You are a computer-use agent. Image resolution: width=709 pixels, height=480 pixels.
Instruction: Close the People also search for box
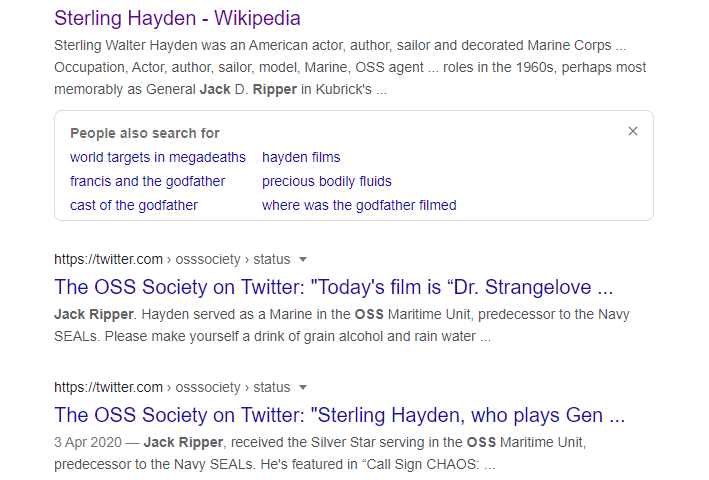click(632, 131)
